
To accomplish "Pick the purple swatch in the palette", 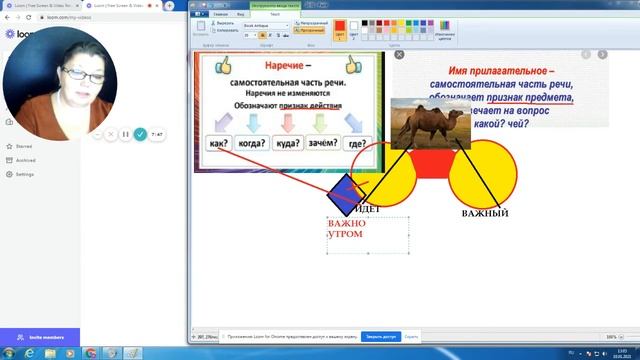I will click(x=431, y=23).
